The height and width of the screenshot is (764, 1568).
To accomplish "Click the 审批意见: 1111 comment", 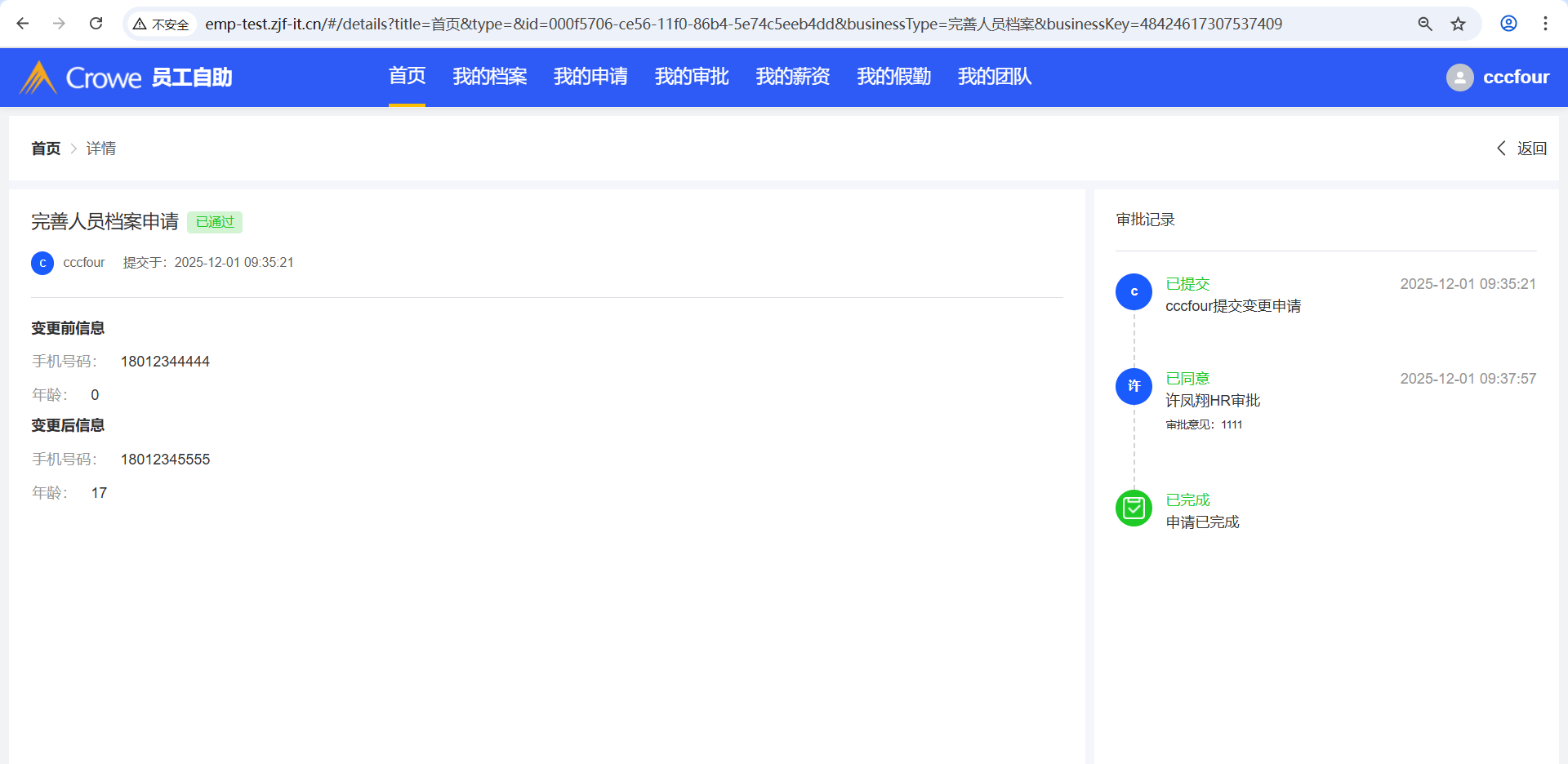I will pyautogui.click(x=1204, y=424).
